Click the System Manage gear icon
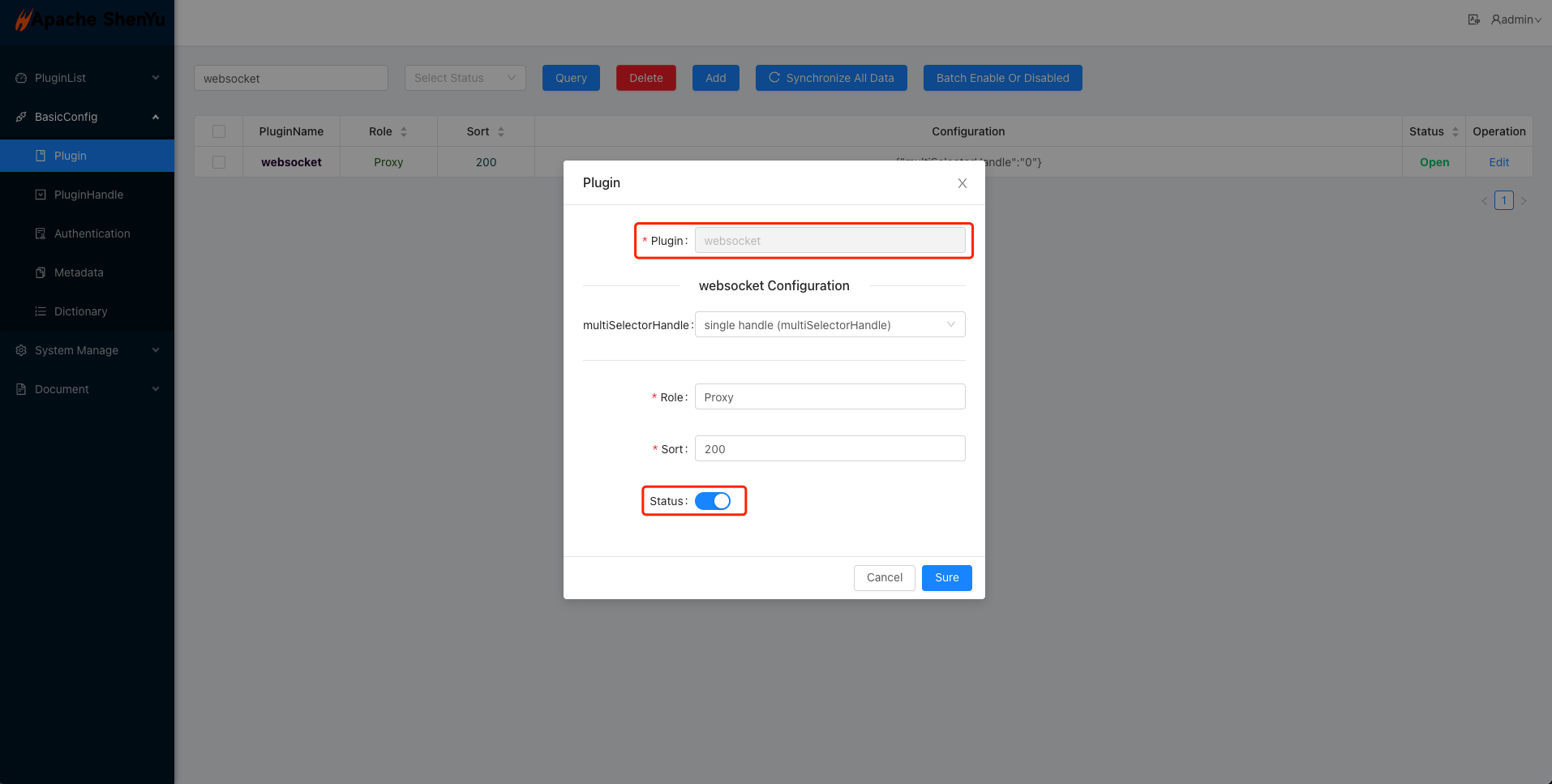Viewport: 1552px width, 784px height. (x=21, y=350)
